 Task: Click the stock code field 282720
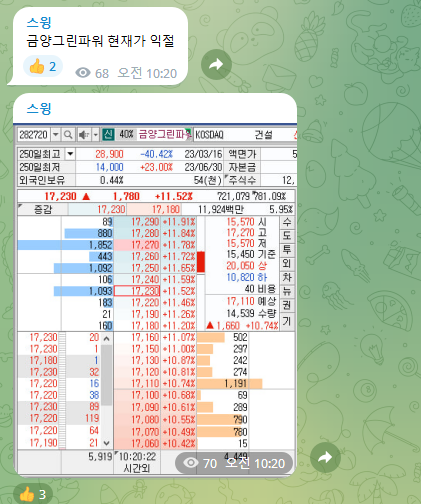click(33, 135)
